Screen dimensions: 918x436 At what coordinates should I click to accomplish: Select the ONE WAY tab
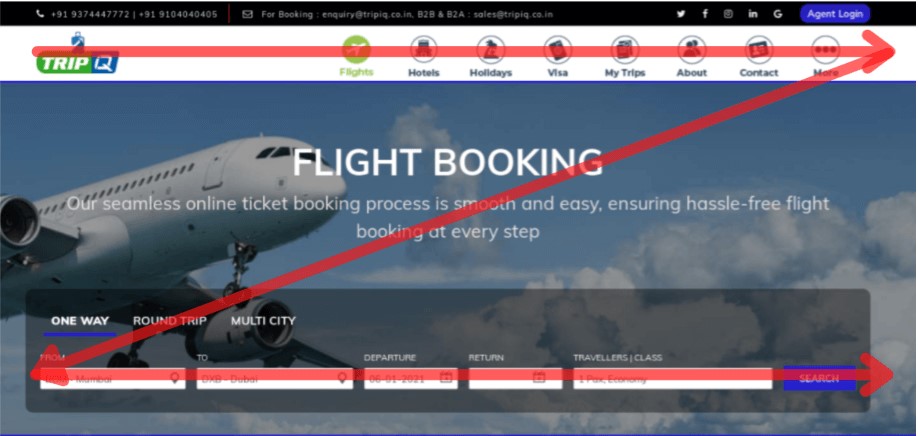[x=80, y=321]
